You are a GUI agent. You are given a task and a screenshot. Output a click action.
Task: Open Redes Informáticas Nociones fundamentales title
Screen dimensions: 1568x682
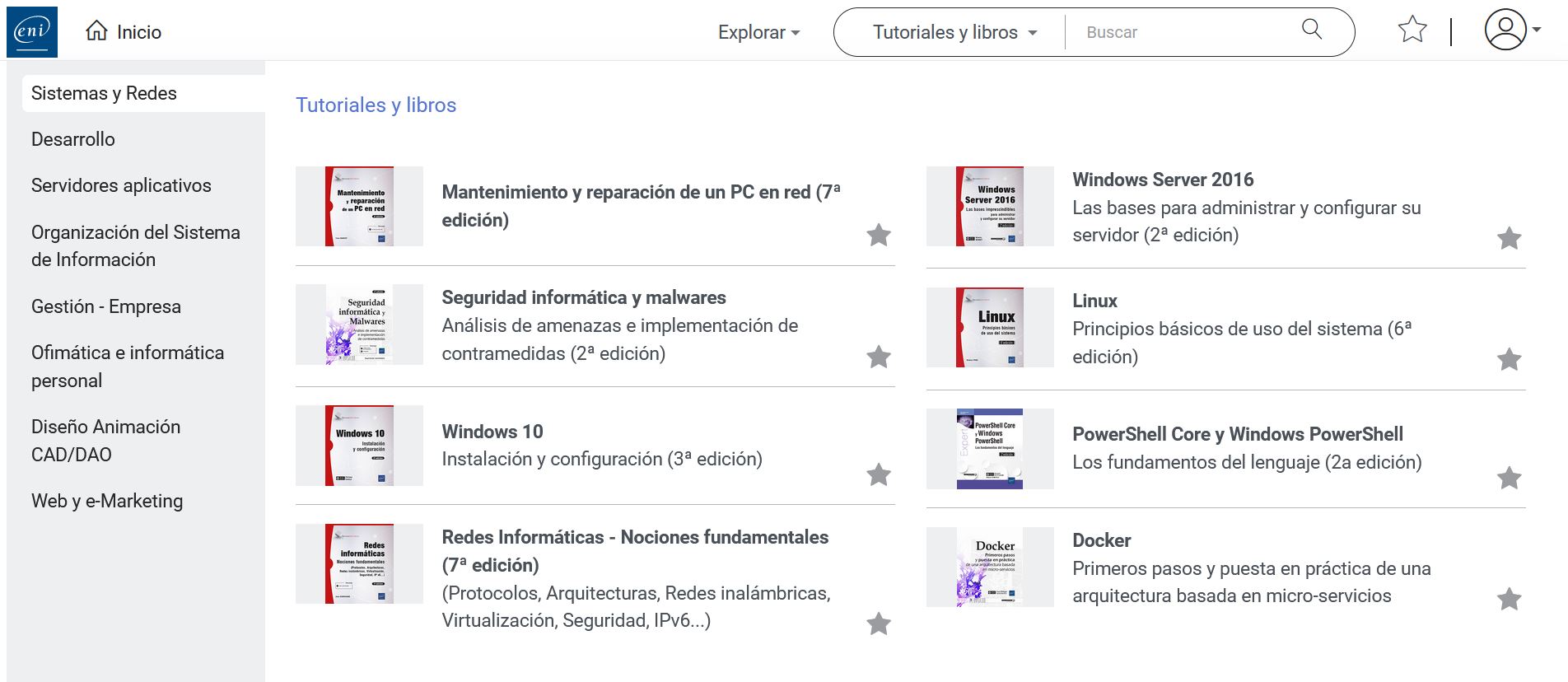635,551
